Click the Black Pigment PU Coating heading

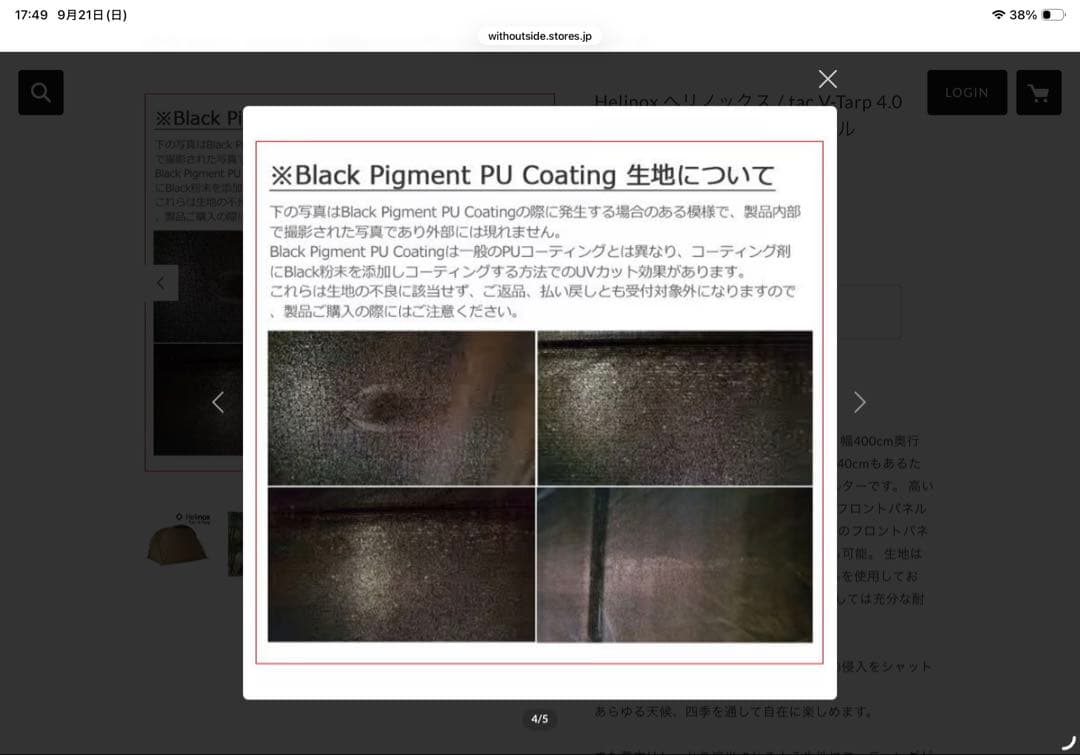522,175
